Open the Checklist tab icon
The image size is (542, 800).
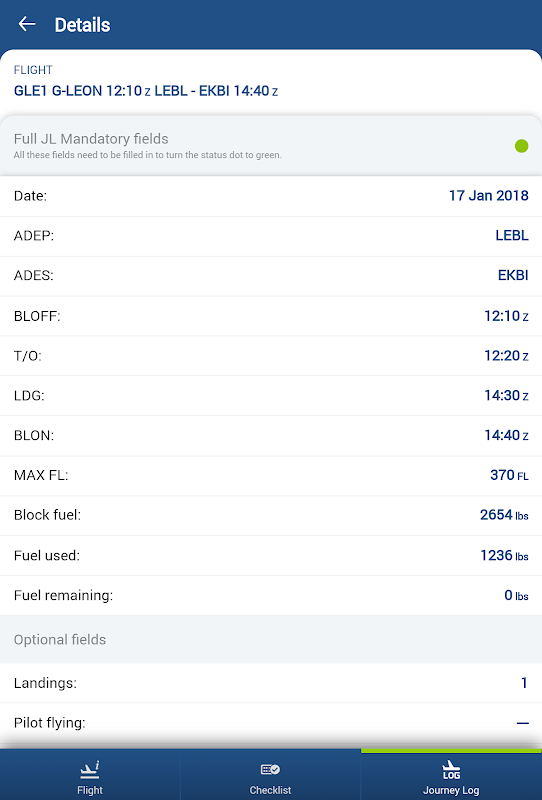coord(270,769)
